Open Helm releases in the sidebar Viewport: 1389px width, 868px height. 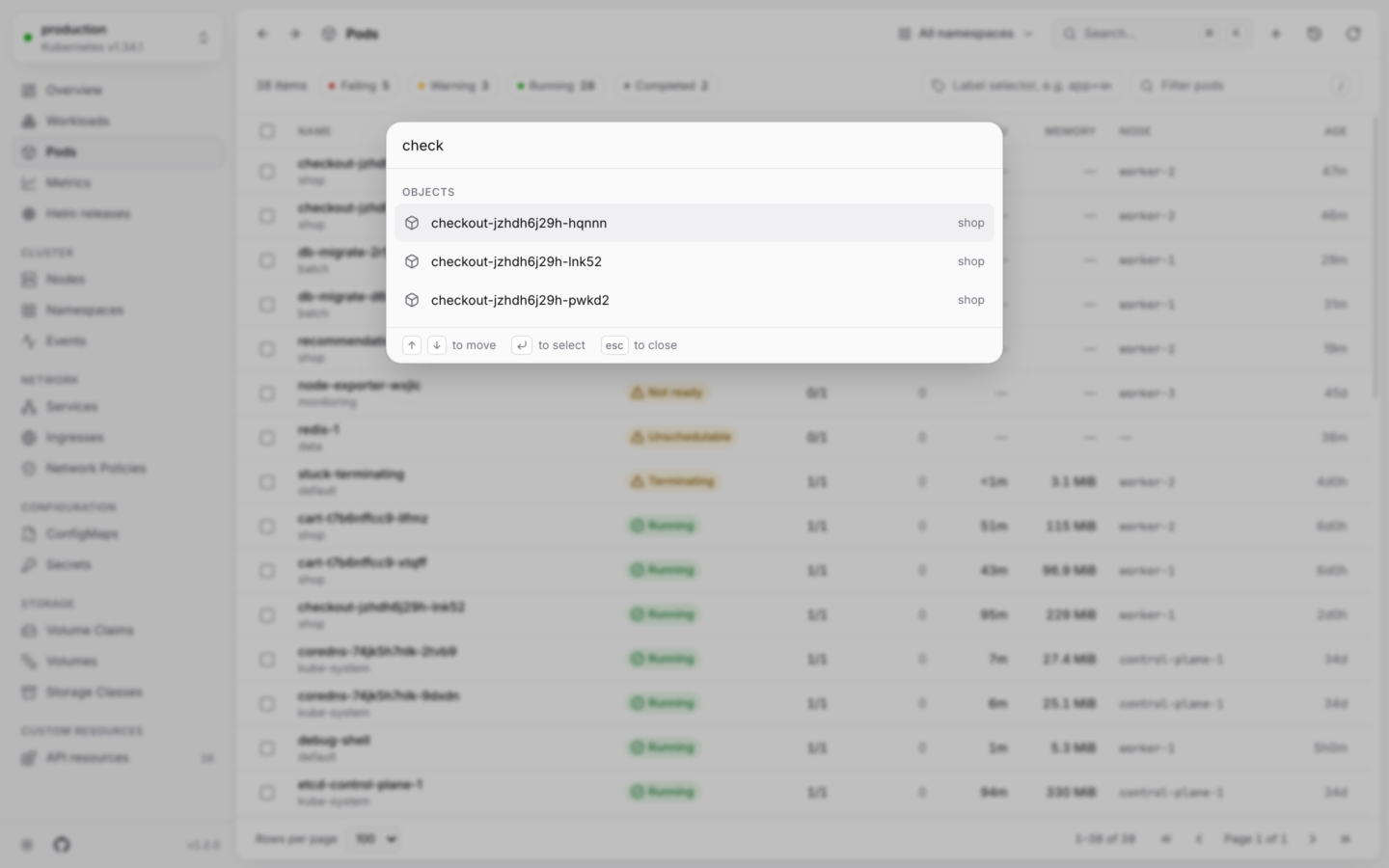(118, 213)
